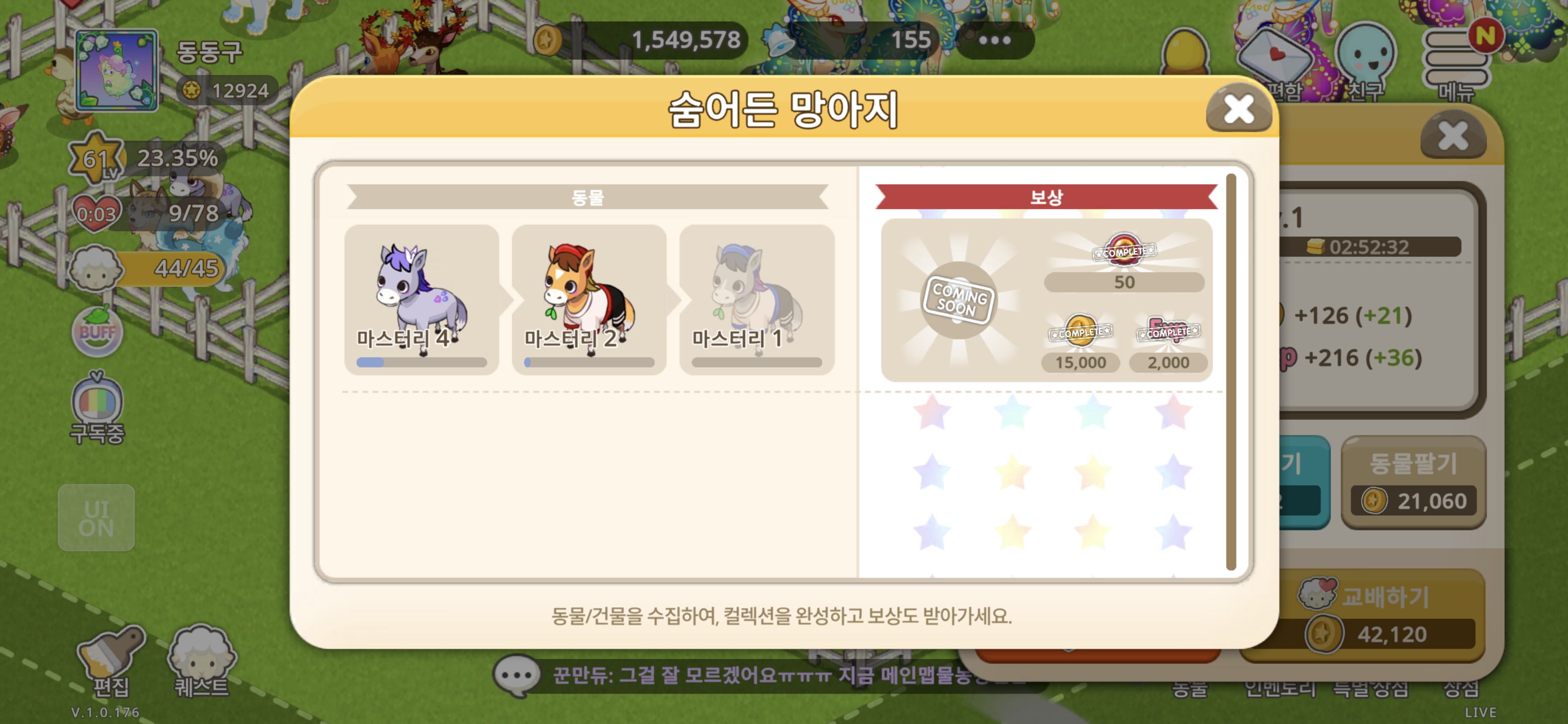Screen dimensions: 1568x724
Task: Select the greyed 마스터리 1 foal card
Action: [756, 300]
